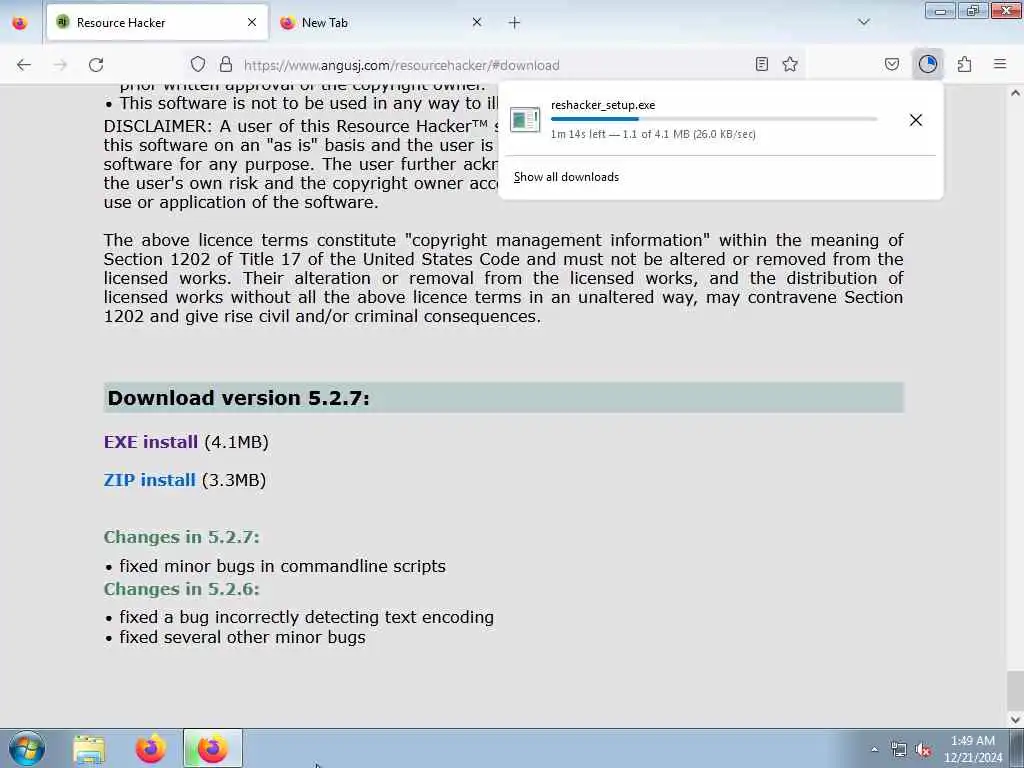
Task: Open the Windows Start menu
Action: click(27, 748)
